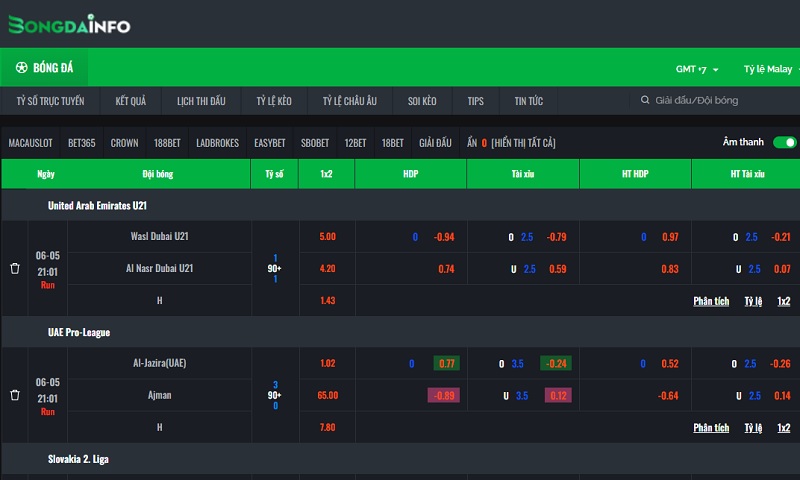800x480 pixels.
Task: Toggle the Âm thanh sound switch
Action: coord(785,143)
